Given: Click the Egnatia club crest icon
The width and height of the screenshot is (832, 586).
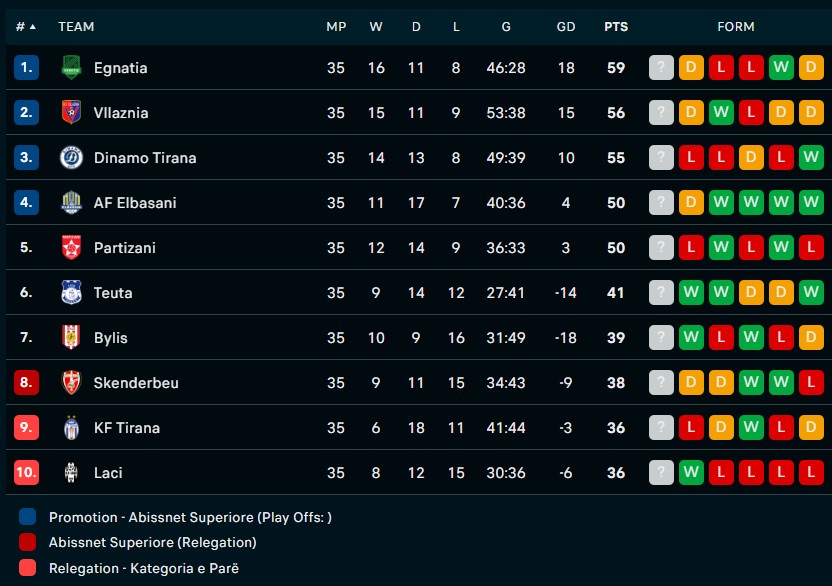Looking at the screenshot, I should point(70,68).
